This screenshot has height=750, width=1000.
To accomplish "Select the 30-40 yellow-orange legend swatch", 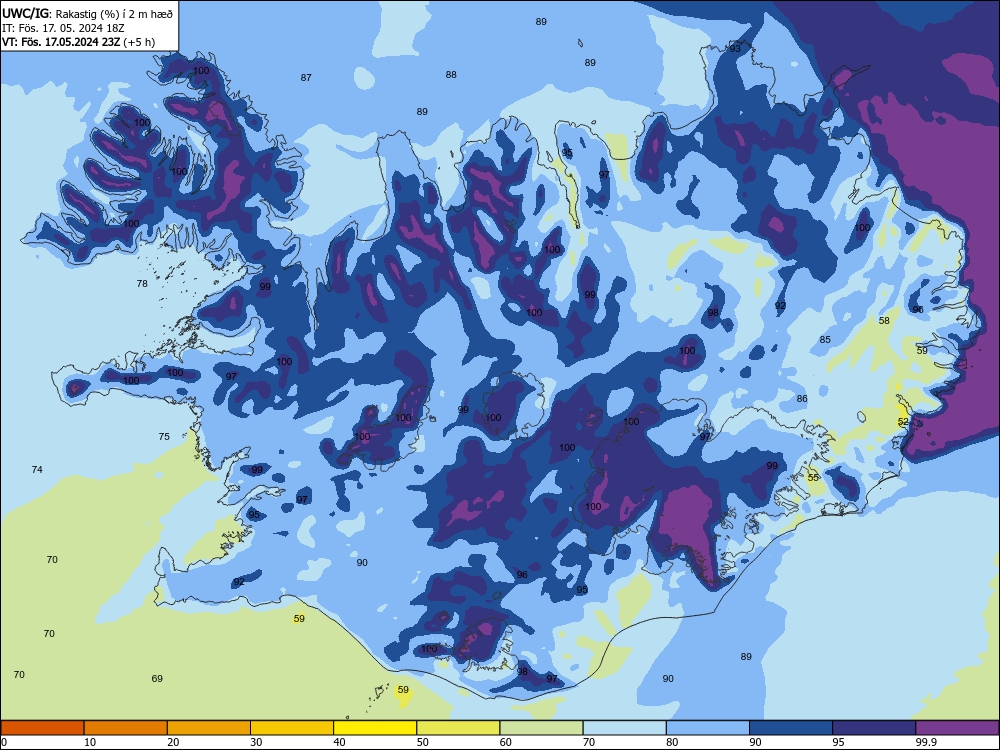I will [292, 728].
